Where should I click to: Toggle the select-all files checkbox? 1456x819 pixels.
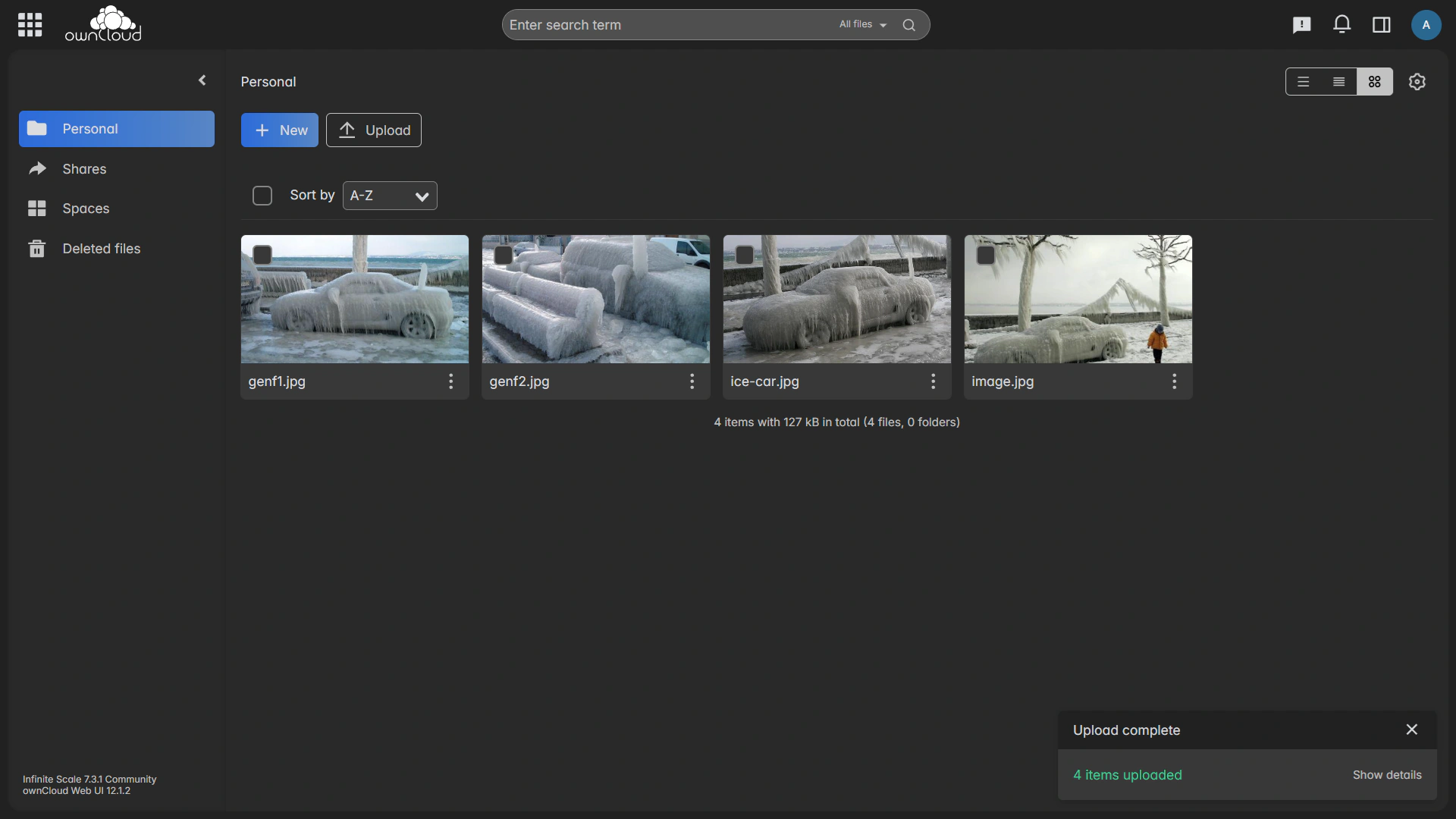262,196
